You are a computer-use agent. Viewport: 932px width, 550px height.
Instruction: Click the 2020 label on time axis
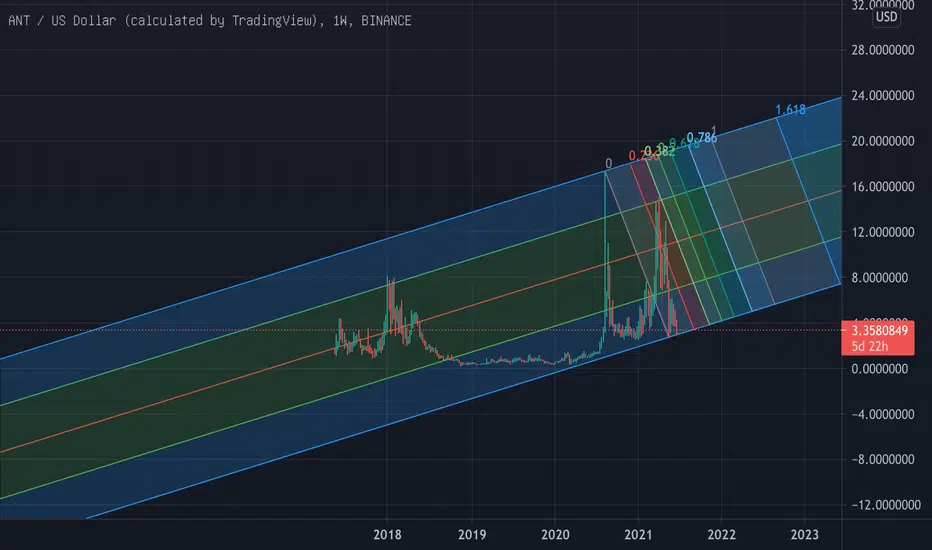tap(555, 535)
